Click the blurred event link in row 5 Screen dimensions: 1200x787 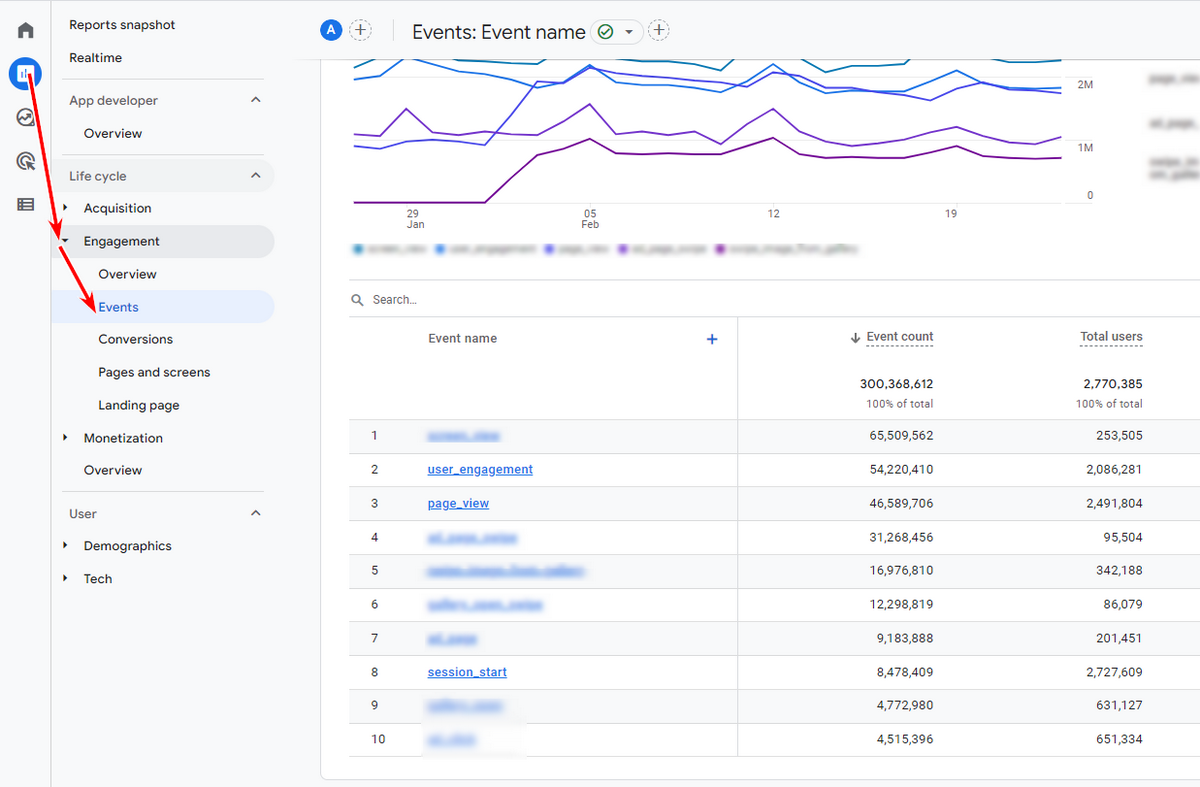tap(506, 571)
